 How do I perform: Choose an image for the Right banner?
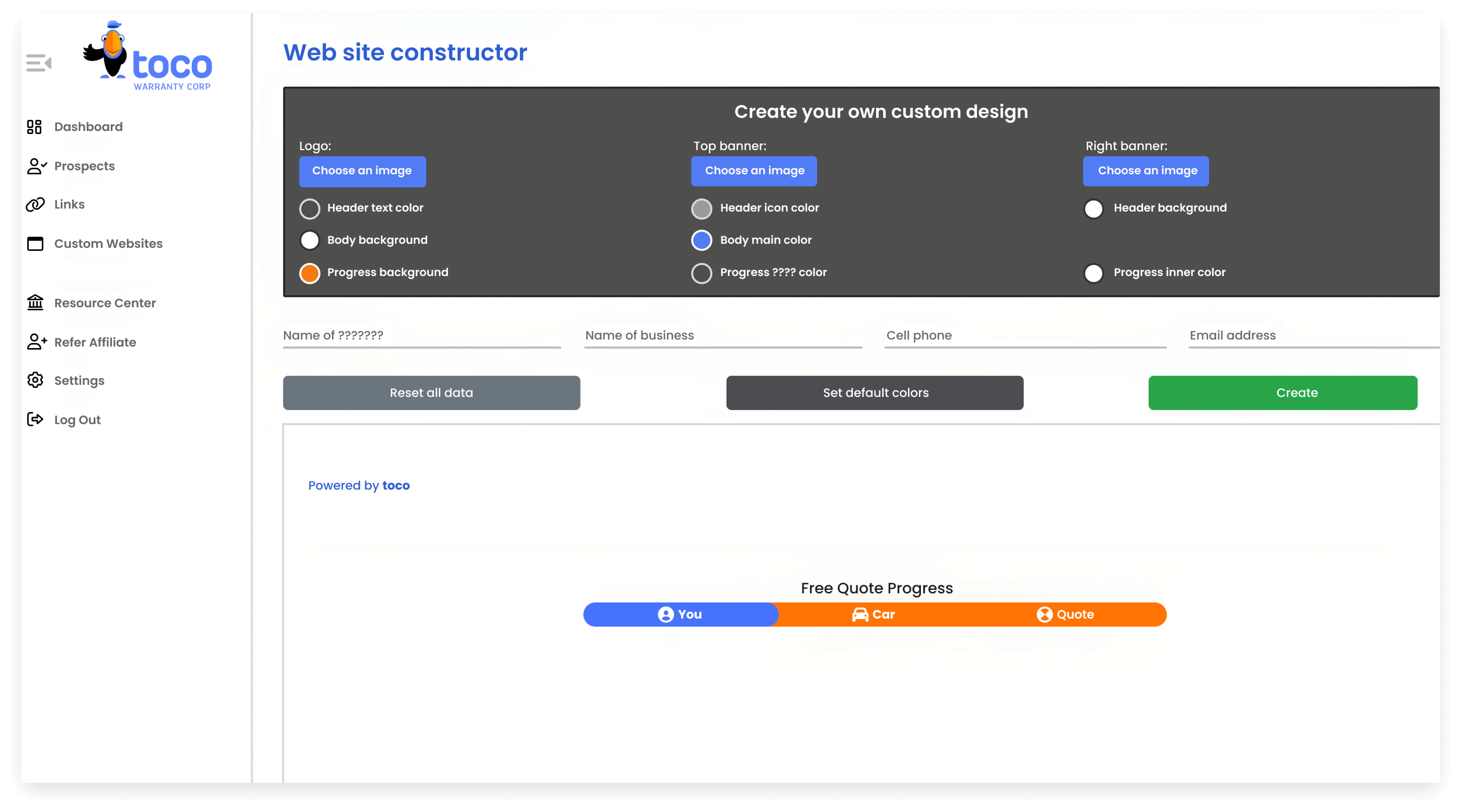pyautogui.click(x=1146, y=171)
